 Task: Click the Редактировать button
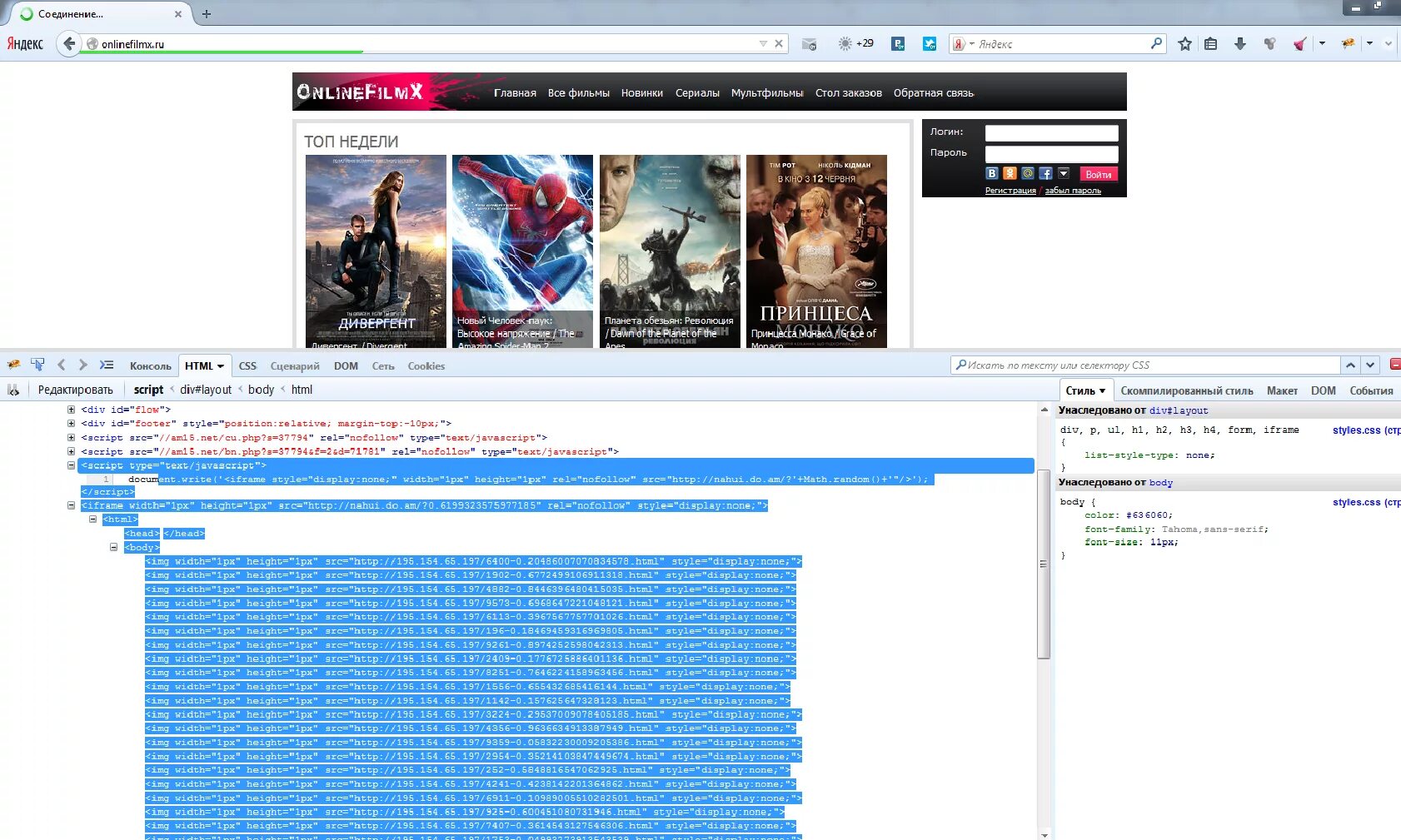tap(76, 390)
